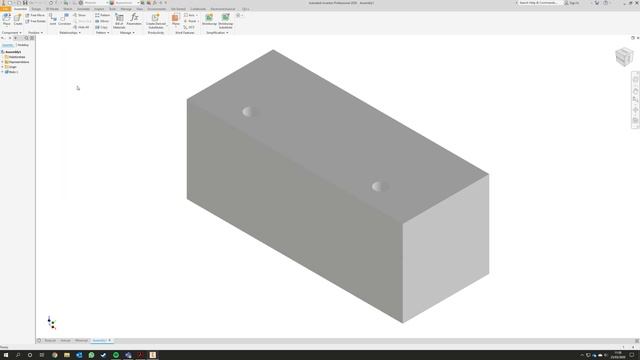Click the Copy component tool
Screen dimensions: 640x360
101,27
